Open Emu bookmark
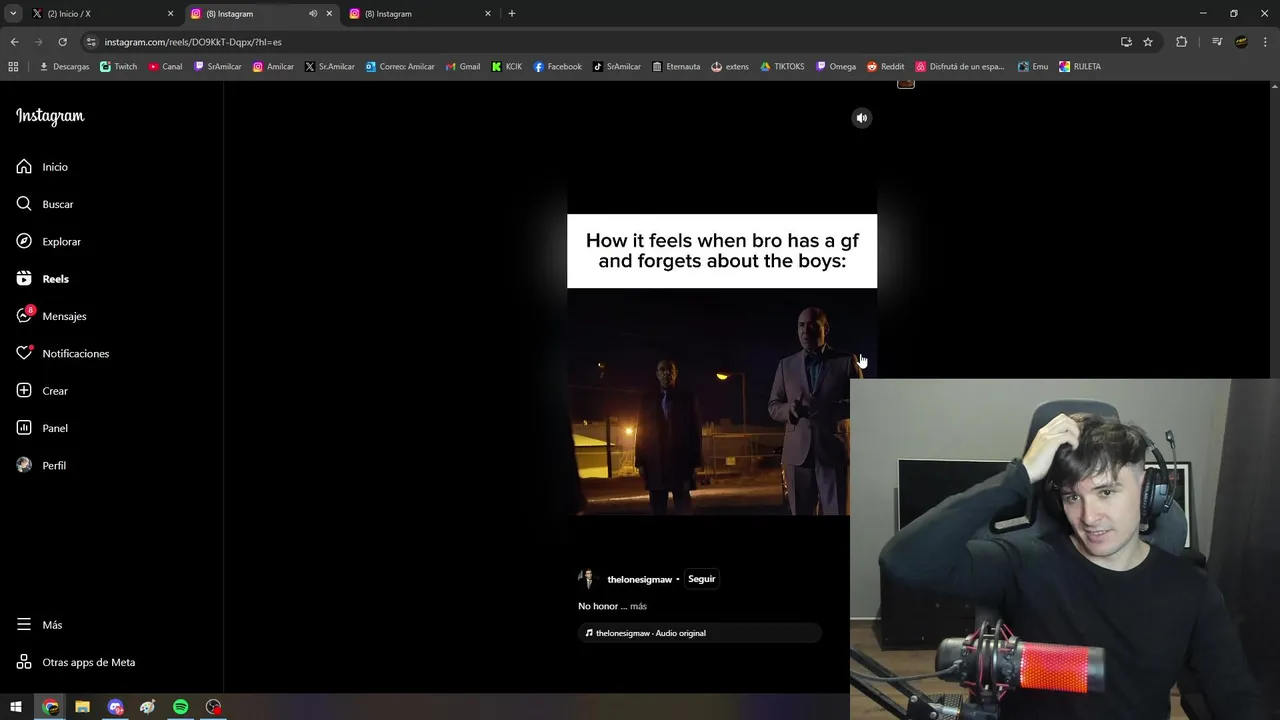 coord(1032,67)
